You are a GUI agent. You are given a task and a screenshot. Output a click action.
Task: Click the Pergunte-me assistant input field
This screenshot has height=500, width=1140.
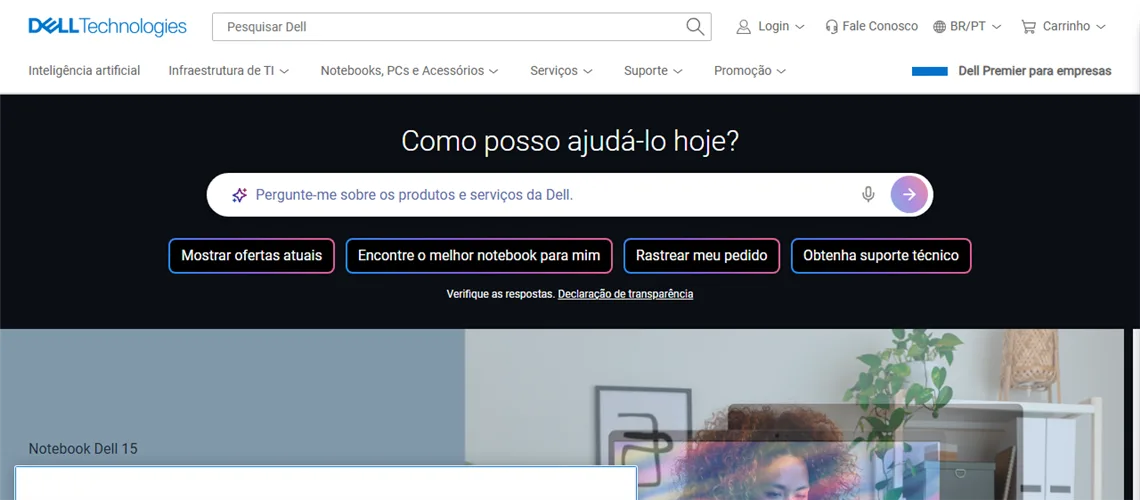pos(569,195)
